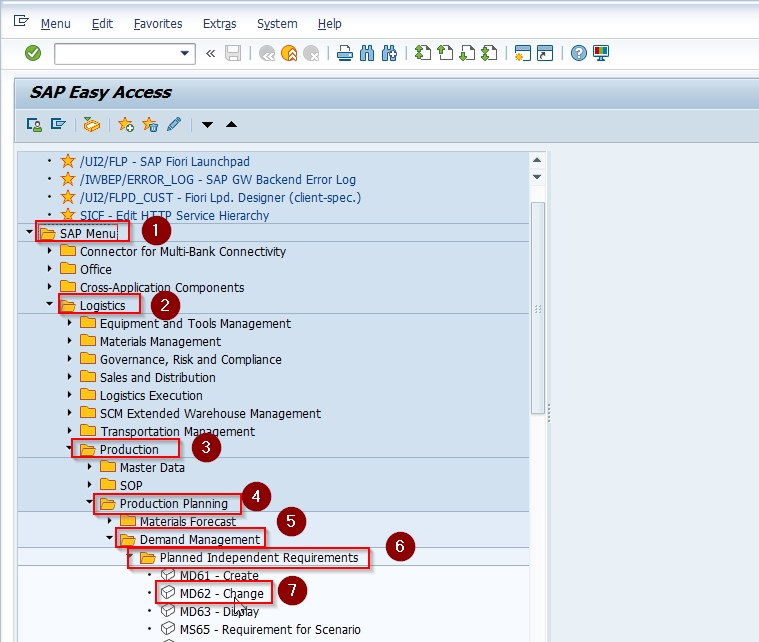Open favorite /UI2/FLP - SAP Fiori Launchpad
Viewport: 759px width, 642px height.
click(x=165, y=161)
